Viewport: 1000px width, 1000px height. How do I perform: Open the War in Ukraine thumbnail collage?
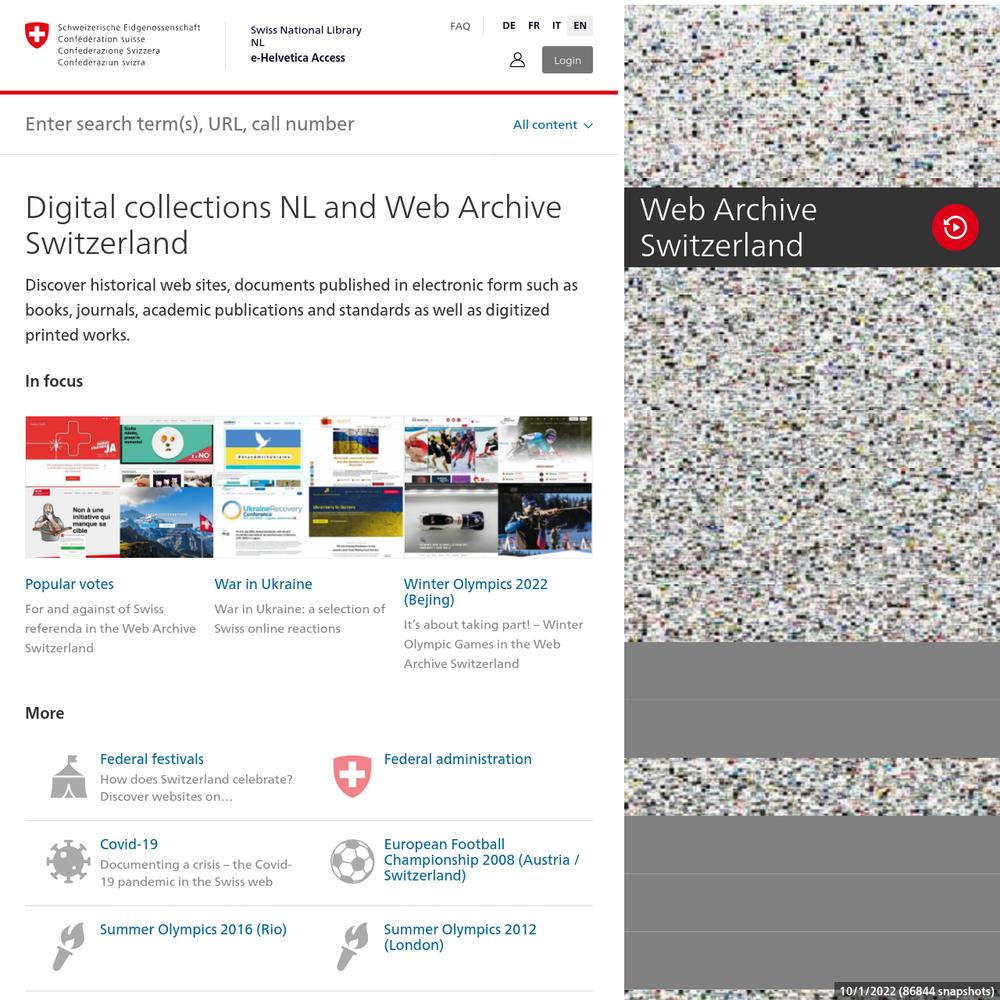[x=309, y=487]
